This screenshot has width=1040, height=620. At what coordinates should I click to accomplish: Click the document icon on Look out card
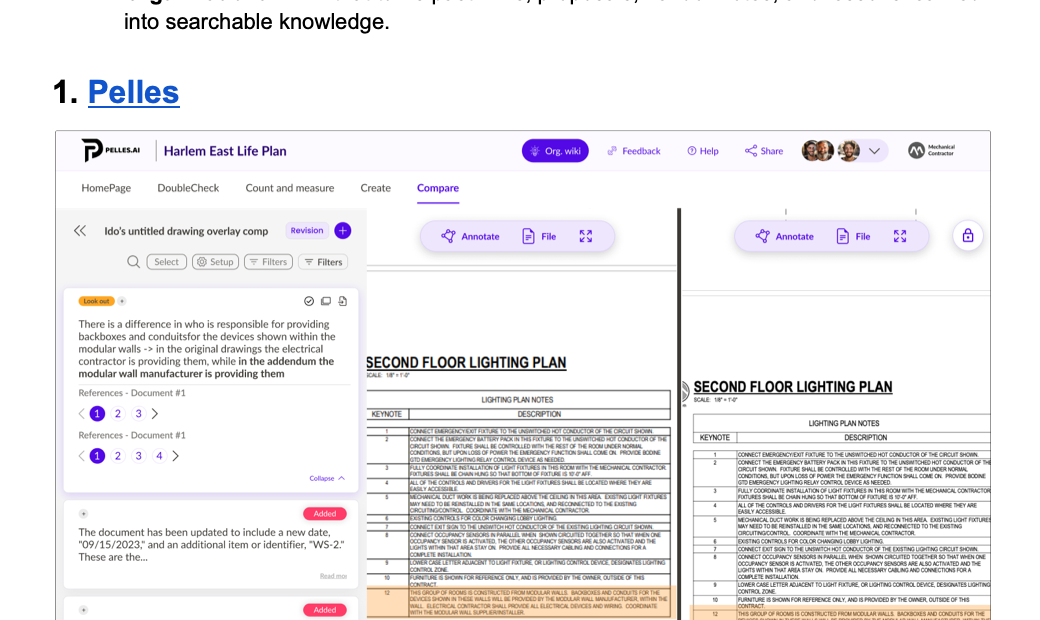pyautogui.click(x=342, y=301)
